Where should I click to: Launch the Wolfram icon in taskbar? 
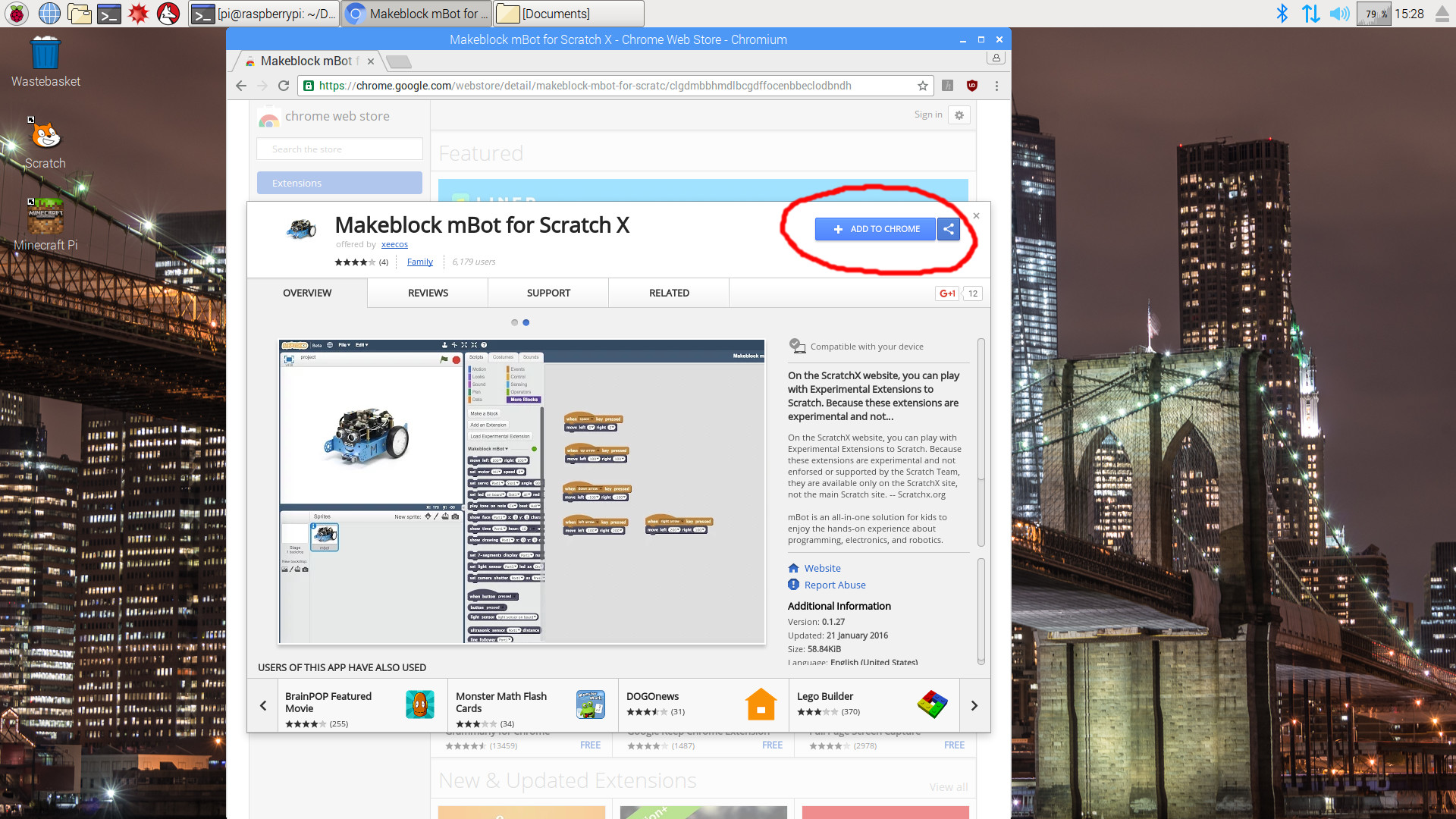click(x=168, y=13)
